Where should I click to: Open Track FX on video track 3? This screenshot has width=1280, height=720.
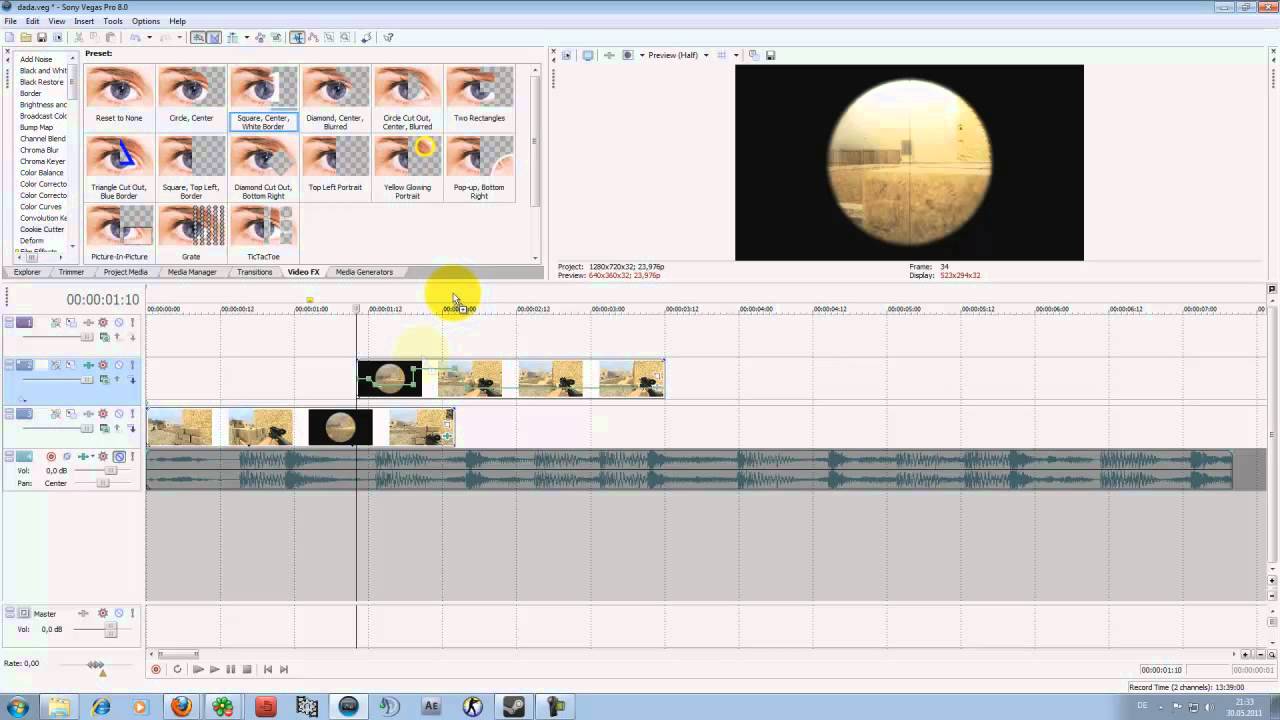click(x=88, y=413)
